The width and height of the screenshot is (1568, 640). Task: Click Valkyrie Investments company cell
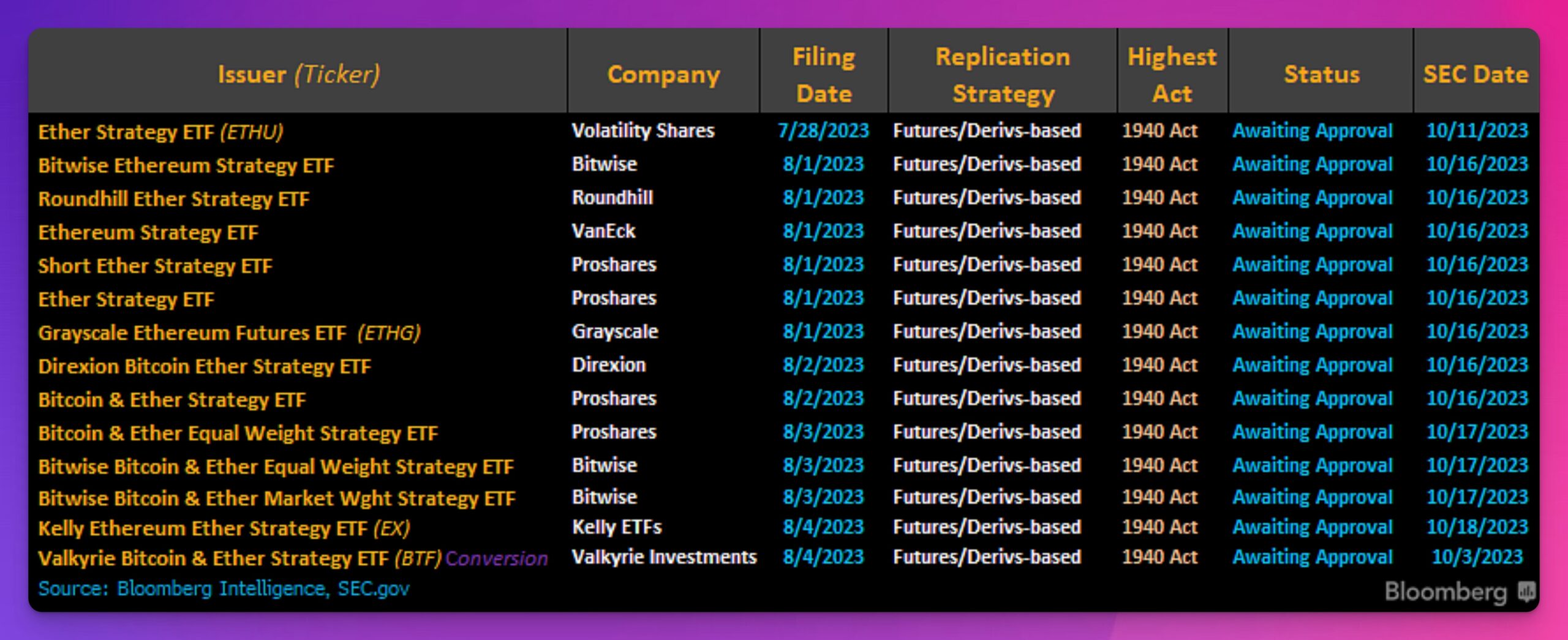664,557
